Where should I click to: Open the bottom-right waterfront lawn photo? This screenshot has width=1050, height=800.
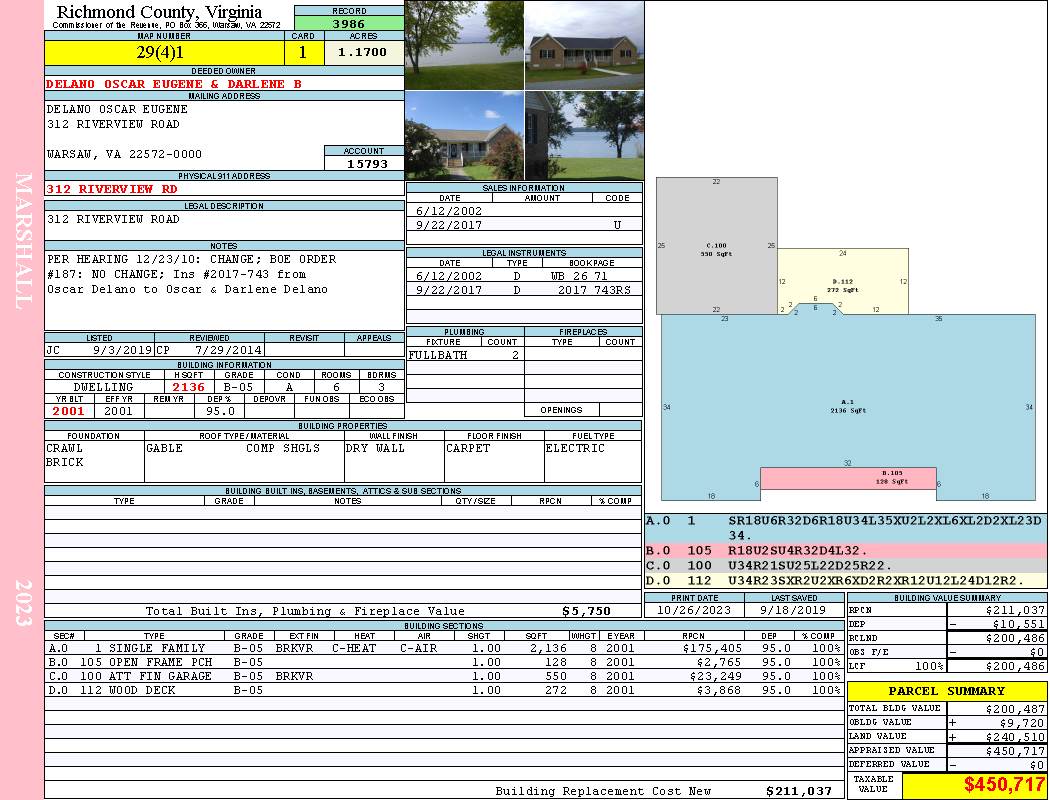[584, 136]
